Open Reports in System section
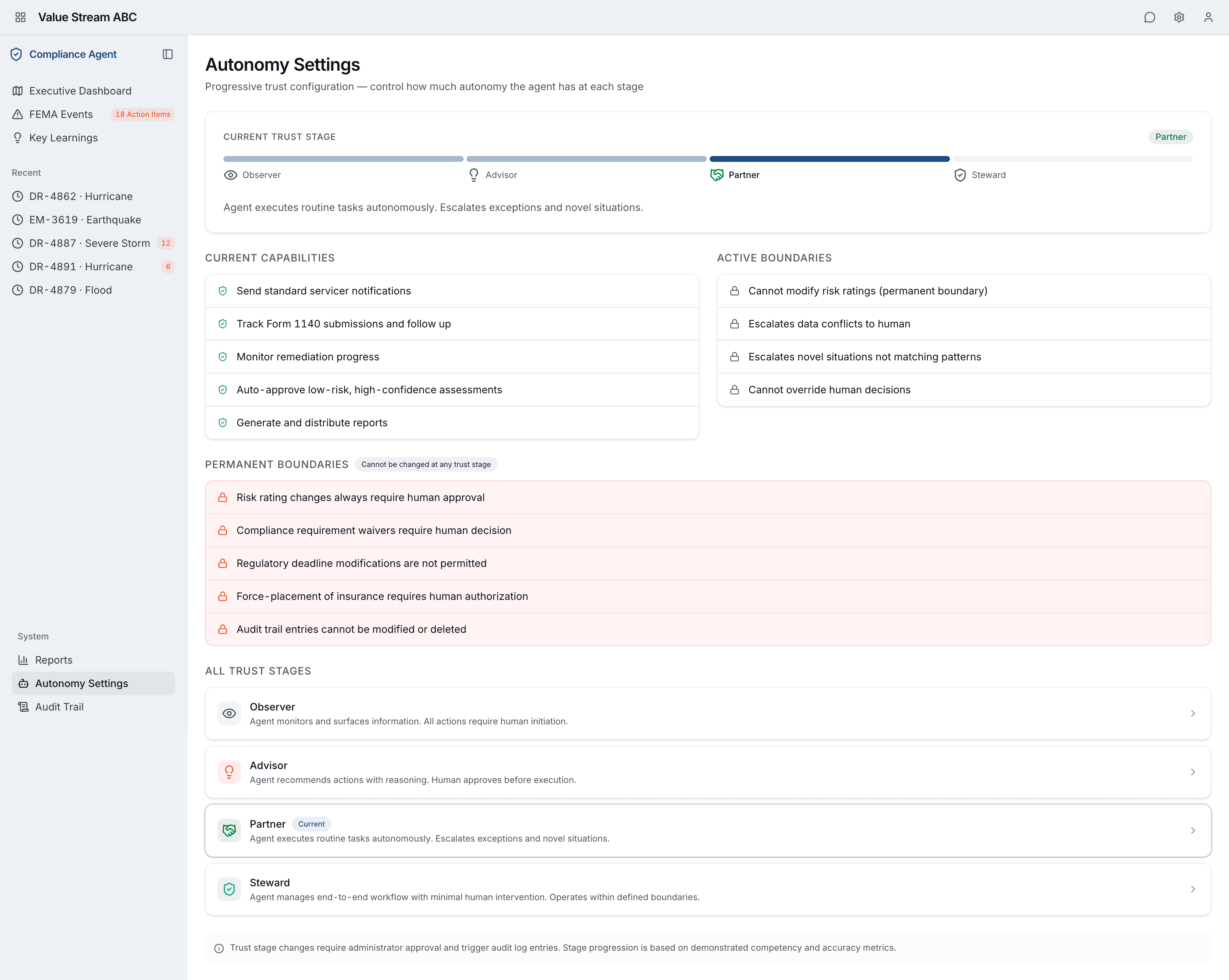This screenshot has height=980, width=1229. (x=93, y=660)
